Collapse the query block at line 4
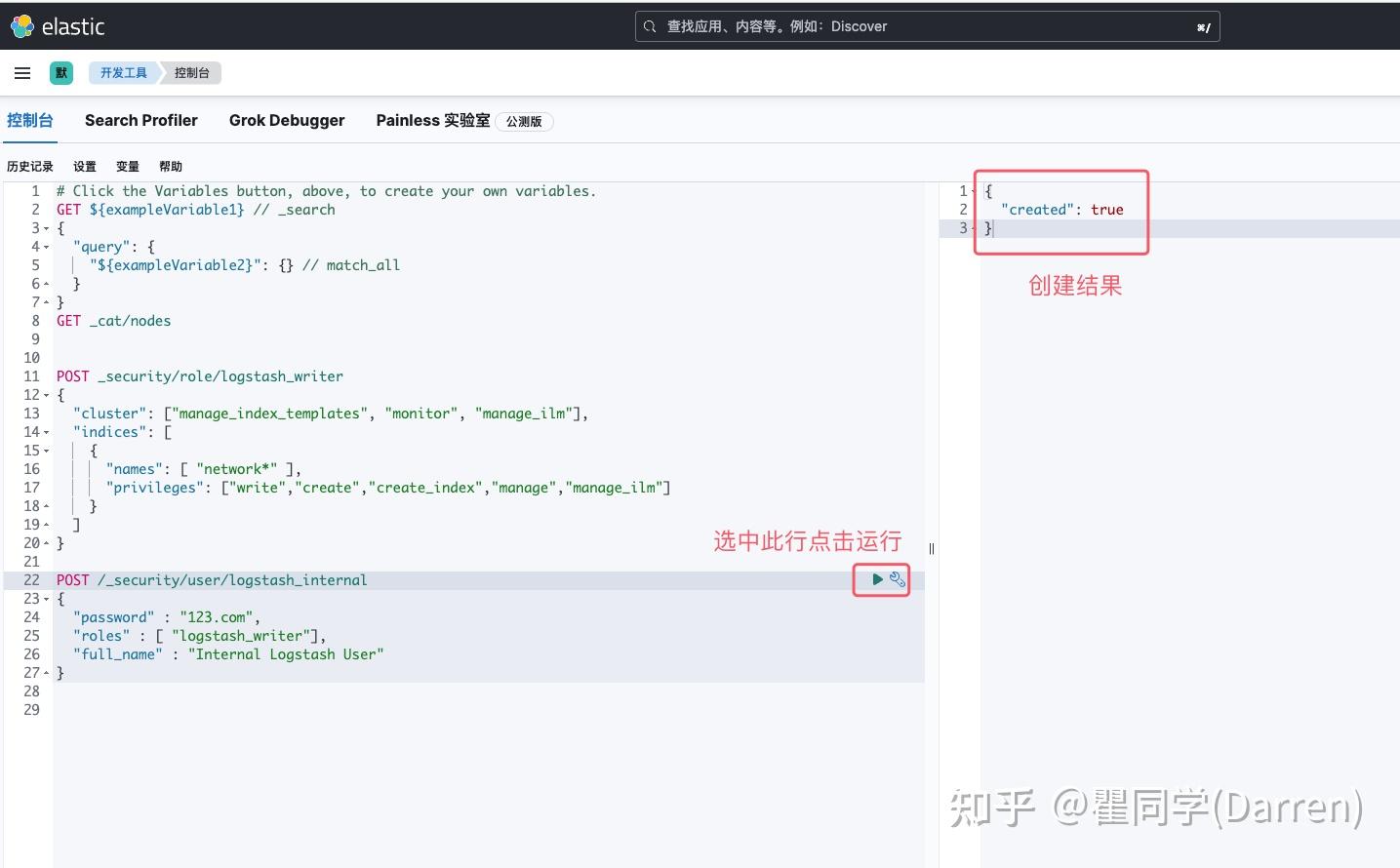The height and width of the screenshot is (868, 1400). pos(45,246)
